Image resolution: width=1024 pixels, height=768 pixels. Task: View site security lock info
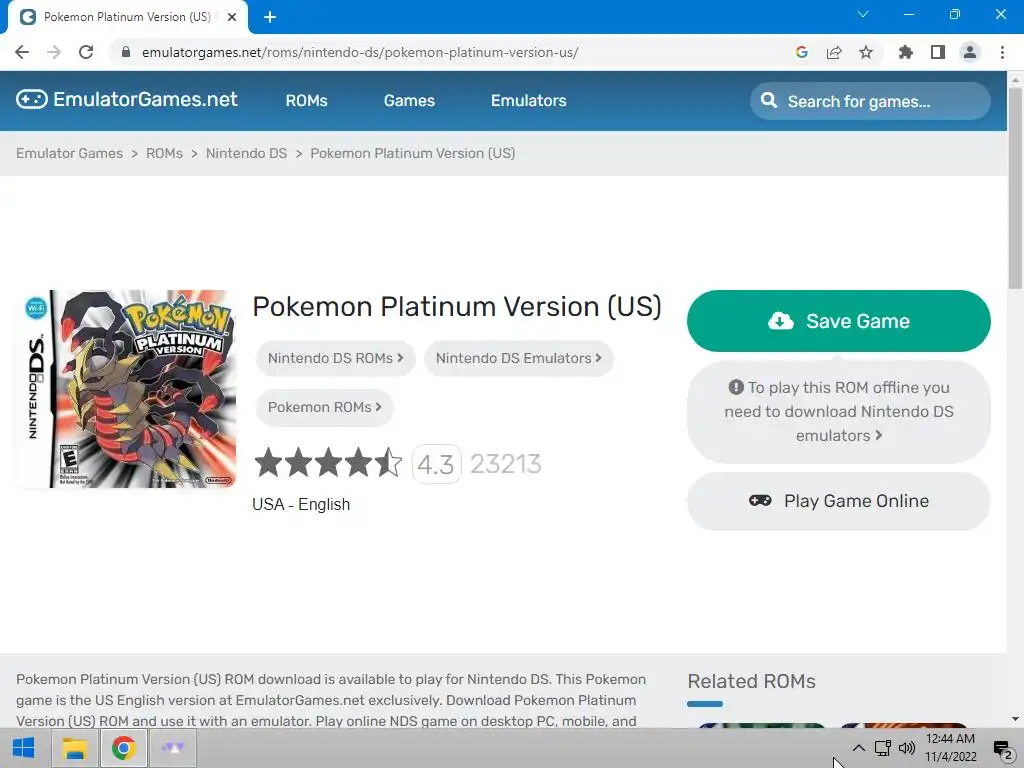pyautogui.click(x=126, y=52)
